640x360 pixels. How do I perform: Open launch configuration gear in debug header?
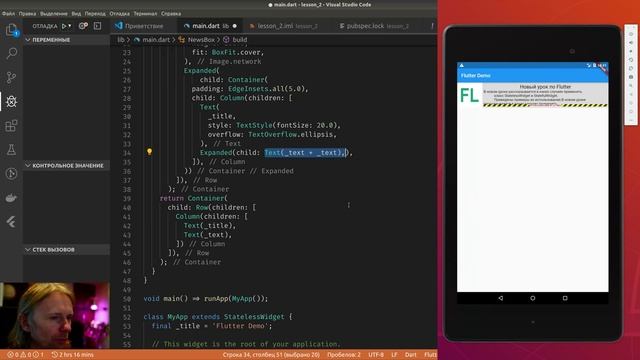click(83, 26)
